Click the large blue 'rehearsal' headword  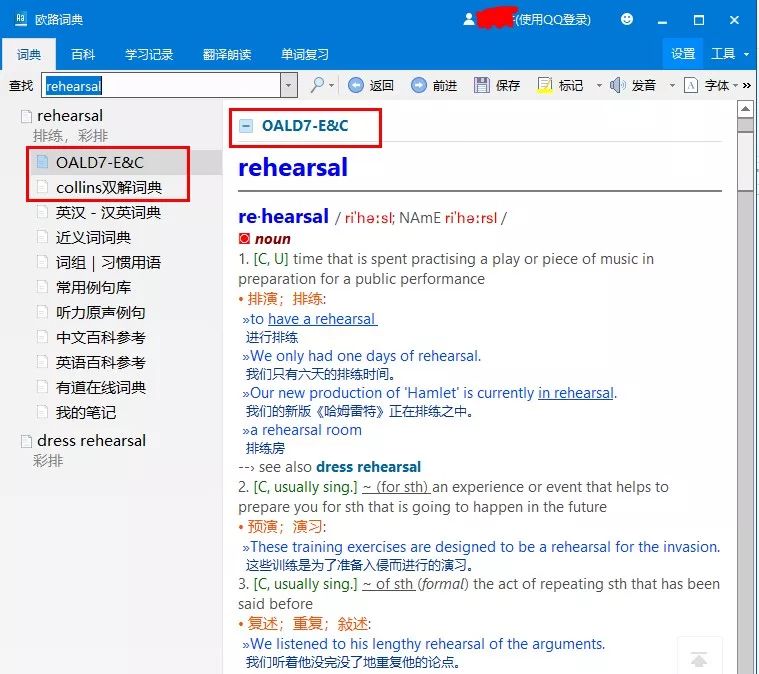[293, 168]
